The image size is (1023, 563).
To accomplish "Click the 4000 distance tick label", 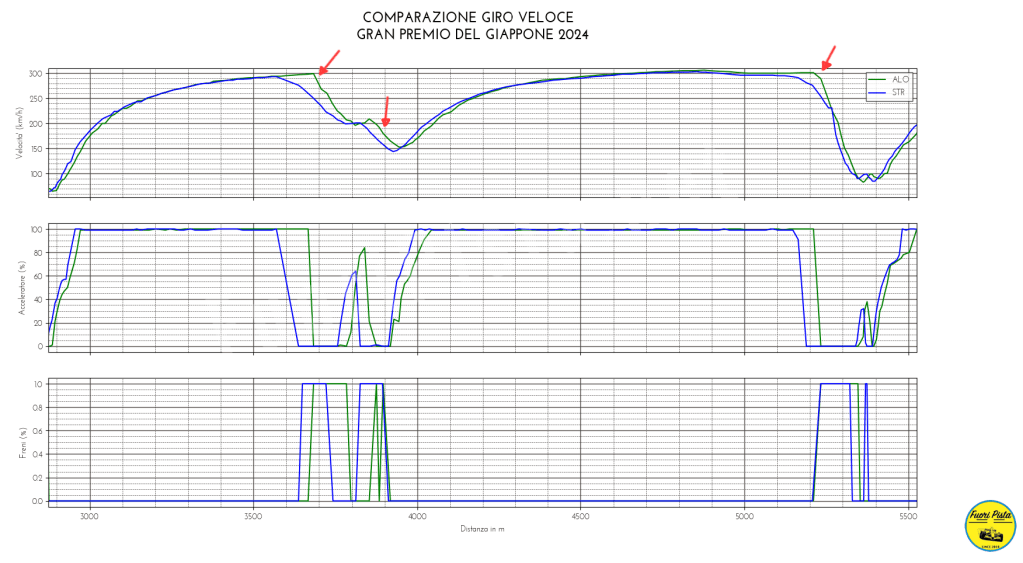I will point(417,516).
